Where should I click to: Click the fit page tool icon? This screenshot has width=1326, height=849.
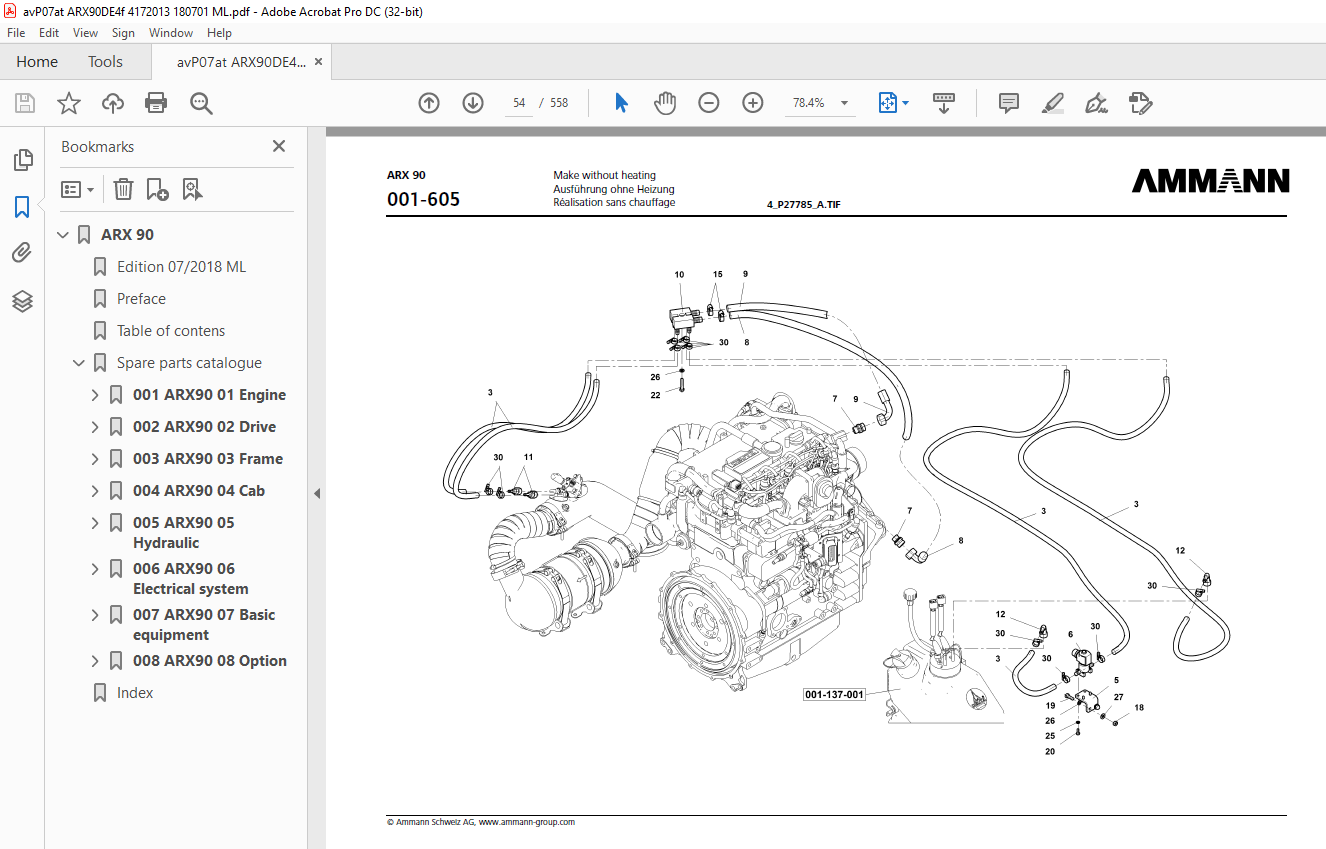[x=888, y=103]
